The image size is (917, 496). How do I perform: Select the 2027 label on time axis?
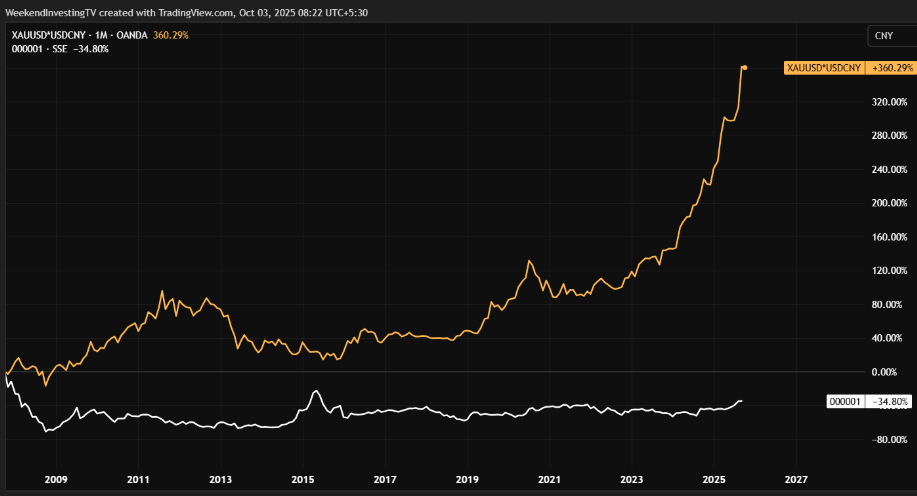coord(796,480)
